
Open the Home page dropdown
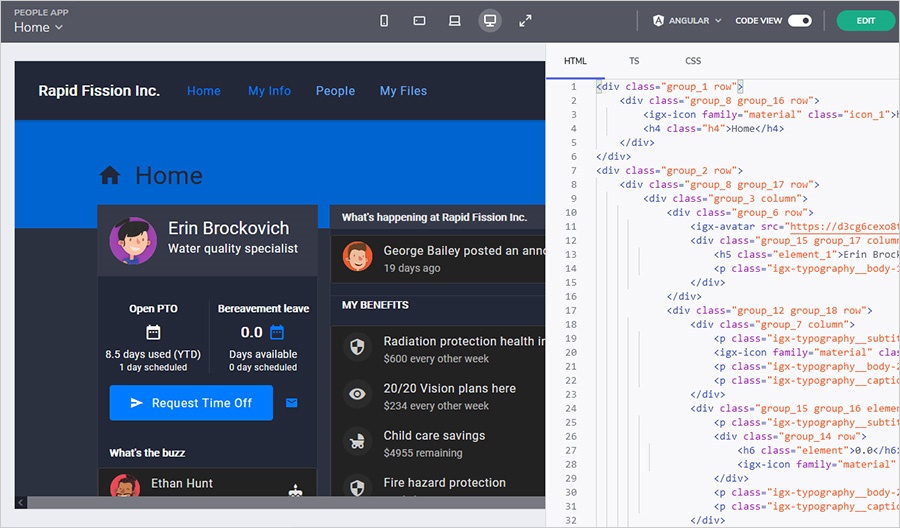click(38, 27)
